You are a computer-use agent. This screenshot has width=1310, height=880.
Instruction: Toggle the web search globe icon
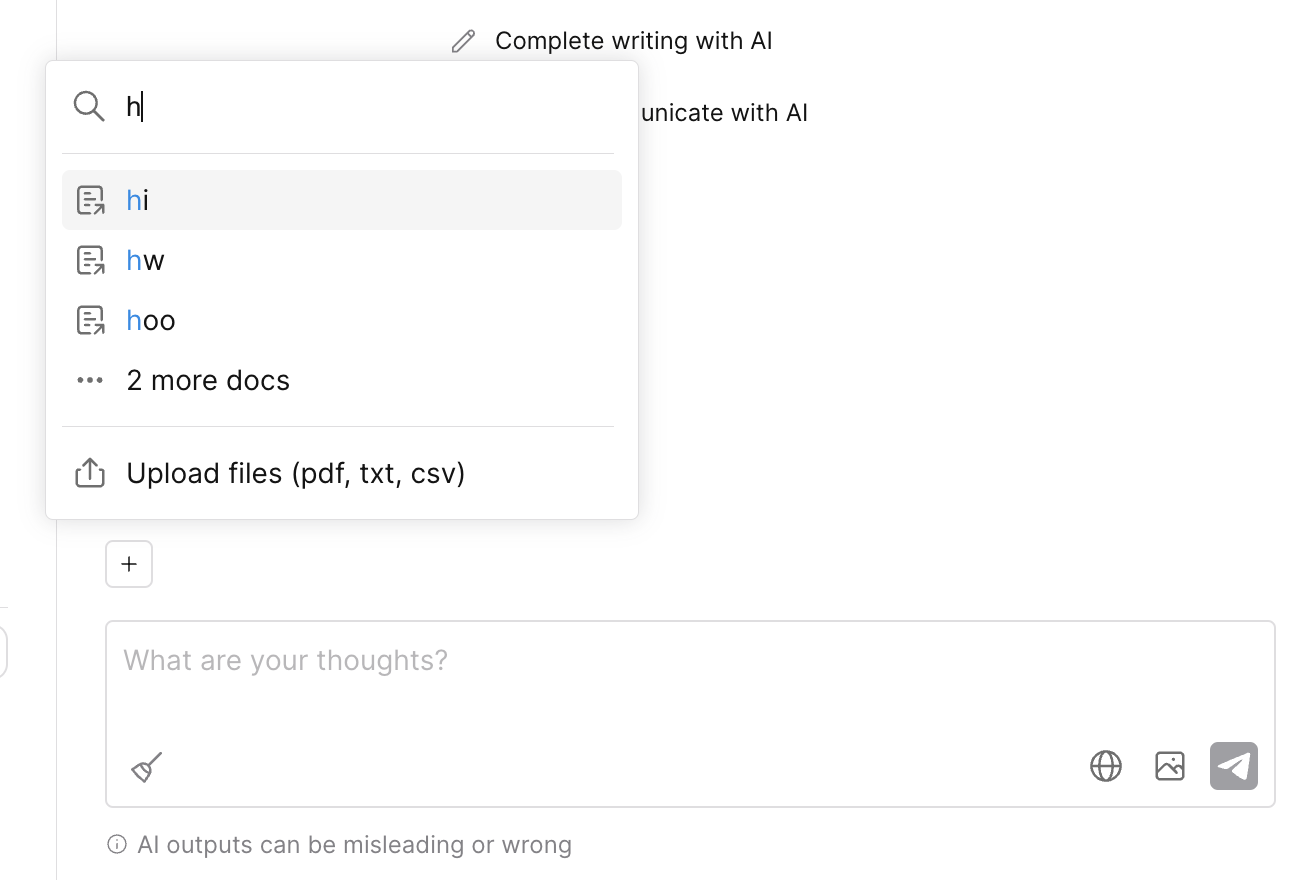point(1105,766)
